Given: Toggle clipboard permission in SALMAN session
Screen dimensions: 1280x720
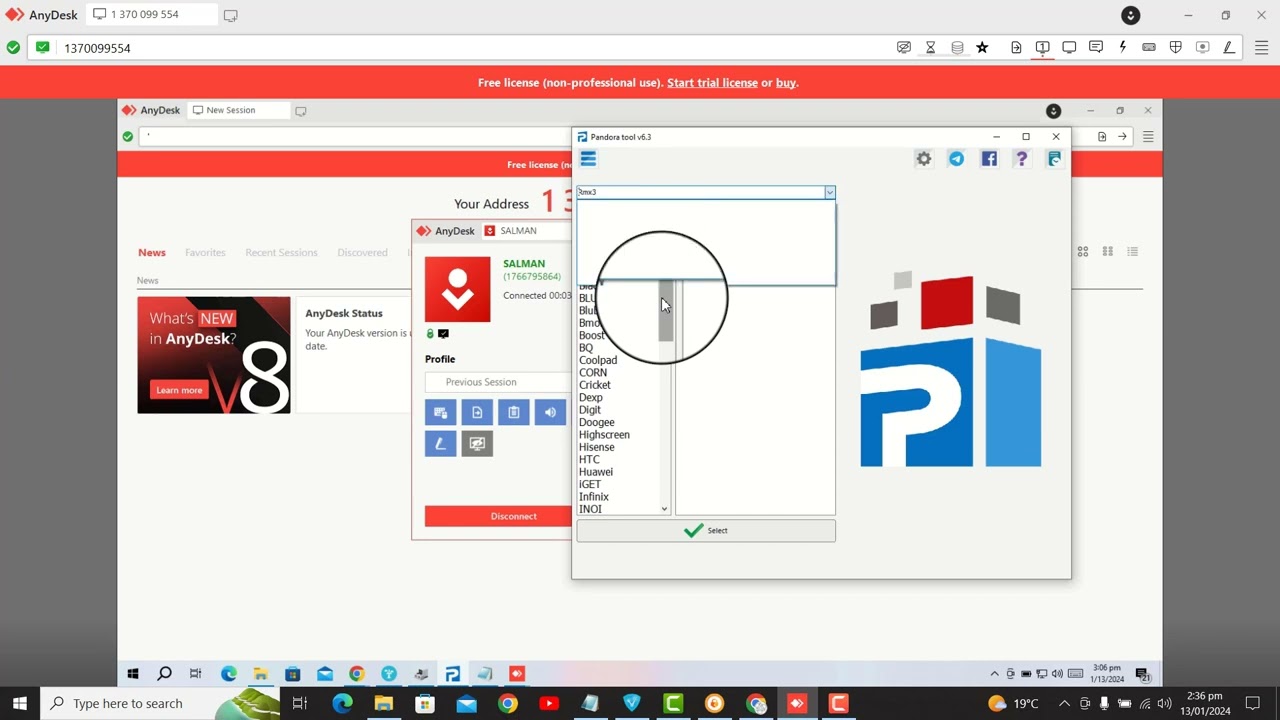Looking at the screenshot, I should 514,412.
